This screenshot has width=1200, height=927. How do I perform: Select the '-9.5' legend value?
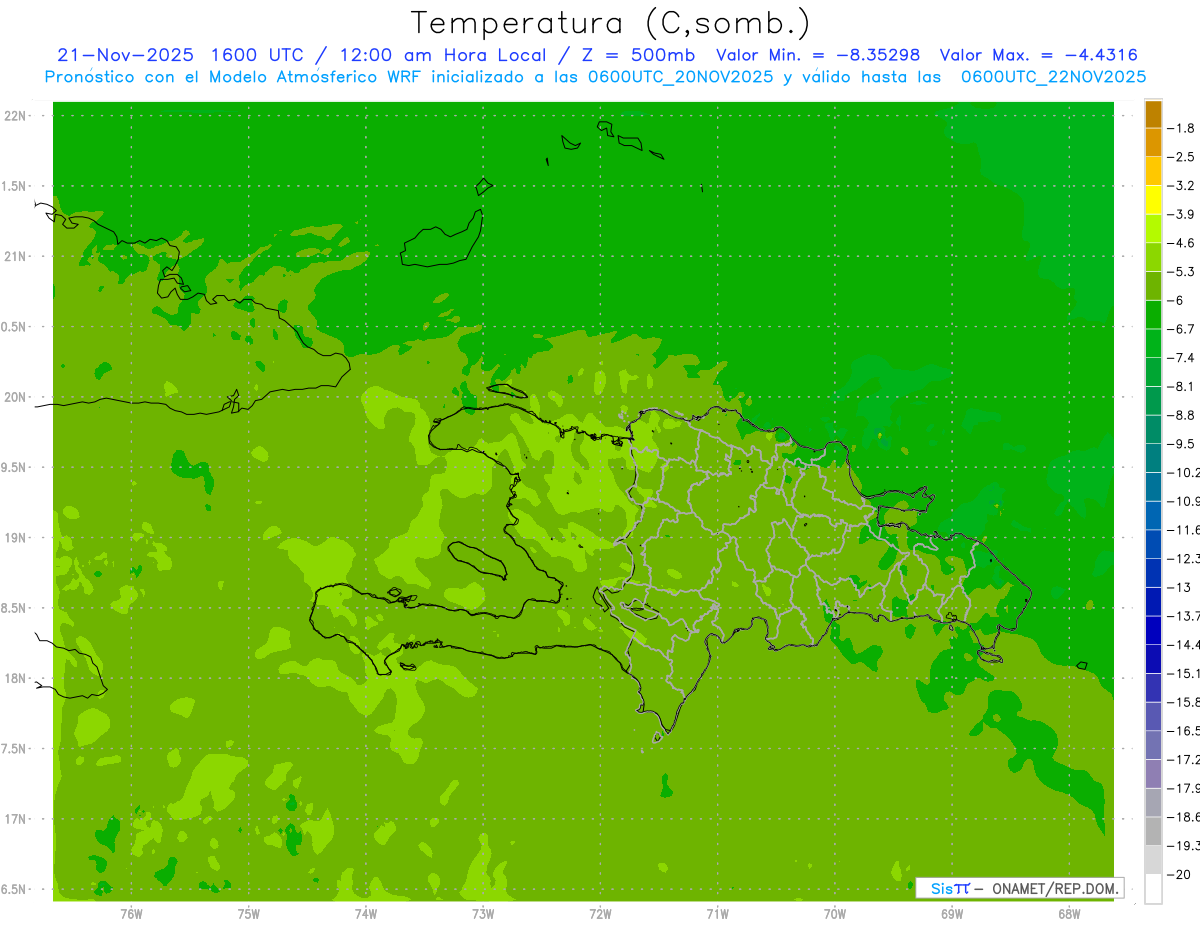[1181, 444]
